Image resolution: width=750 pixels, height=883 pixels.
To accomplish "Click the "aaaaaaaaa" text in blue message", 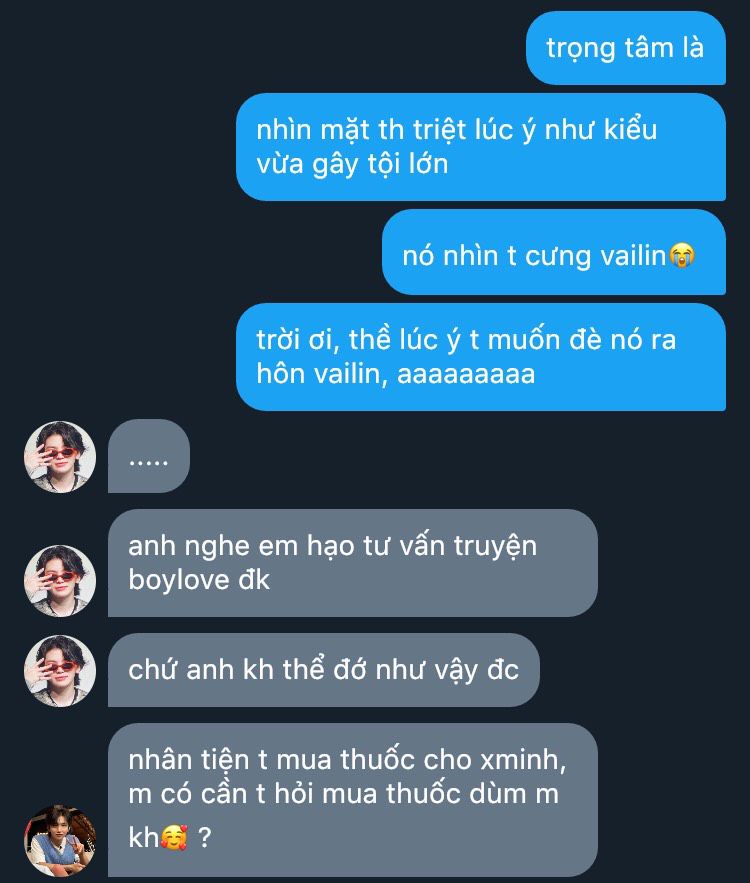I will (x=466, y=374).
